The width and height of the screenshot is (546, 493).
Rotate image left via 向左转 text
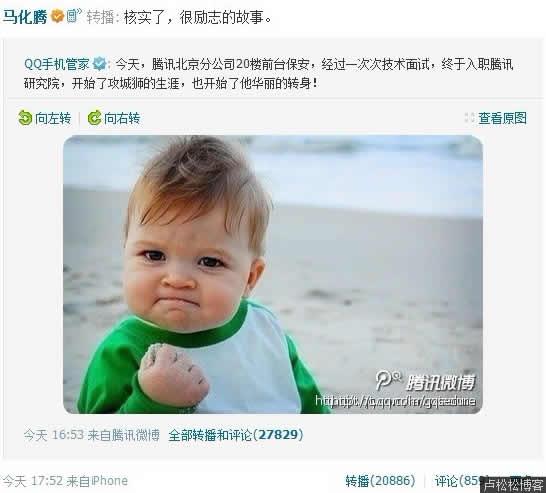53,118
